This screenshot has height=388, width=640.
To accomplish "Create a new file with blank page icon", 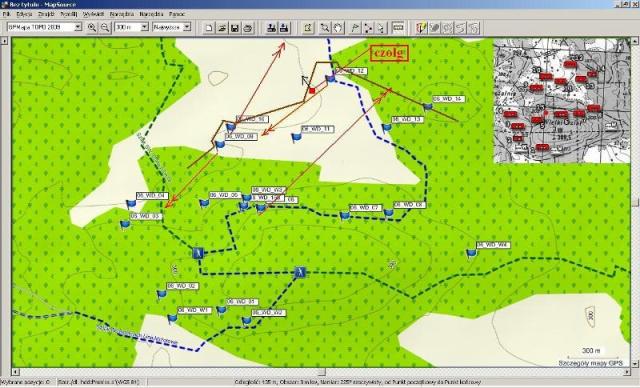I will click(x=209, y=28).
